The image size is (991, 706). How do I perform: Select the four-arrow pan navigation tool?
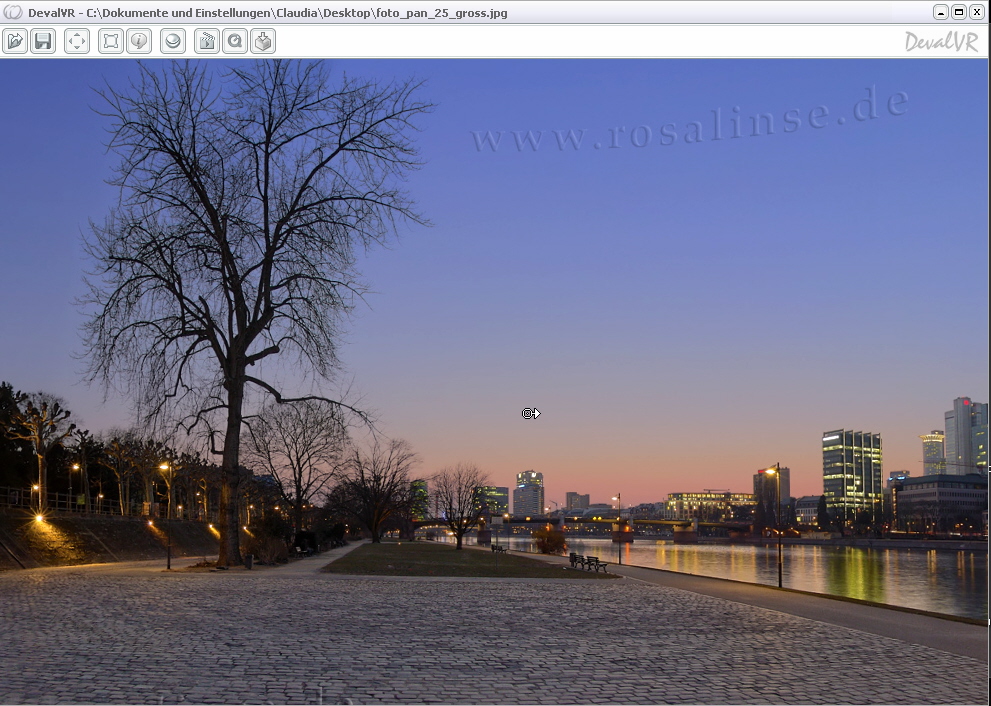77,41
